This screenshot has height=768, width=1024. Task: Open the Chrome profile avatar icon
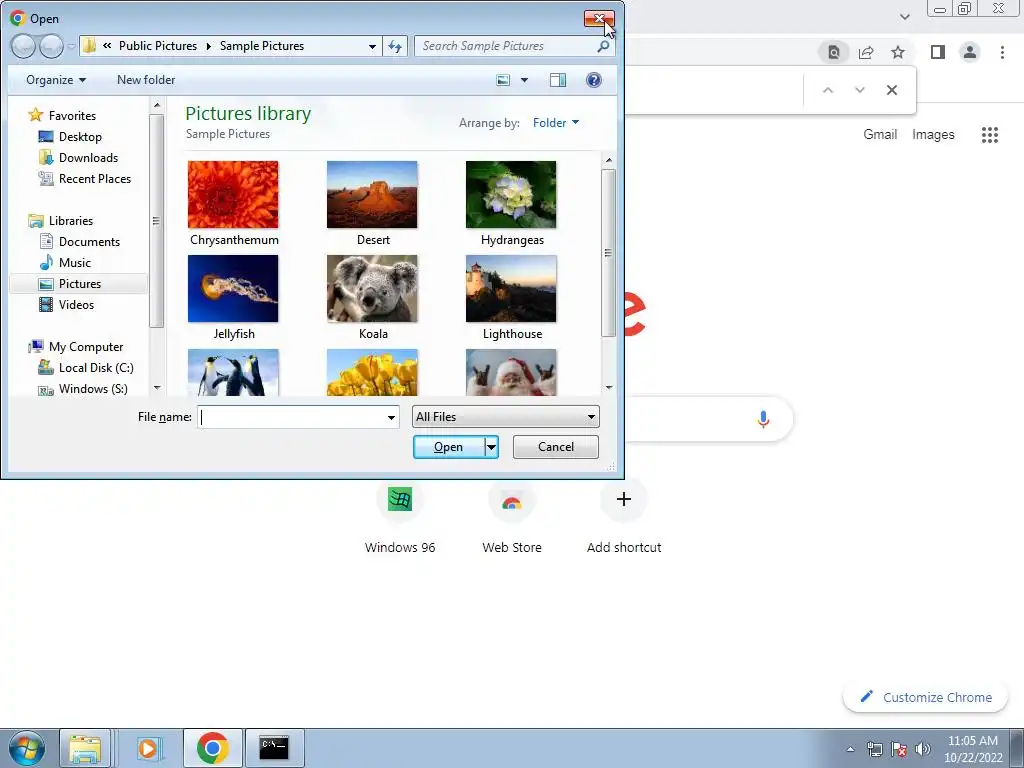970,52
